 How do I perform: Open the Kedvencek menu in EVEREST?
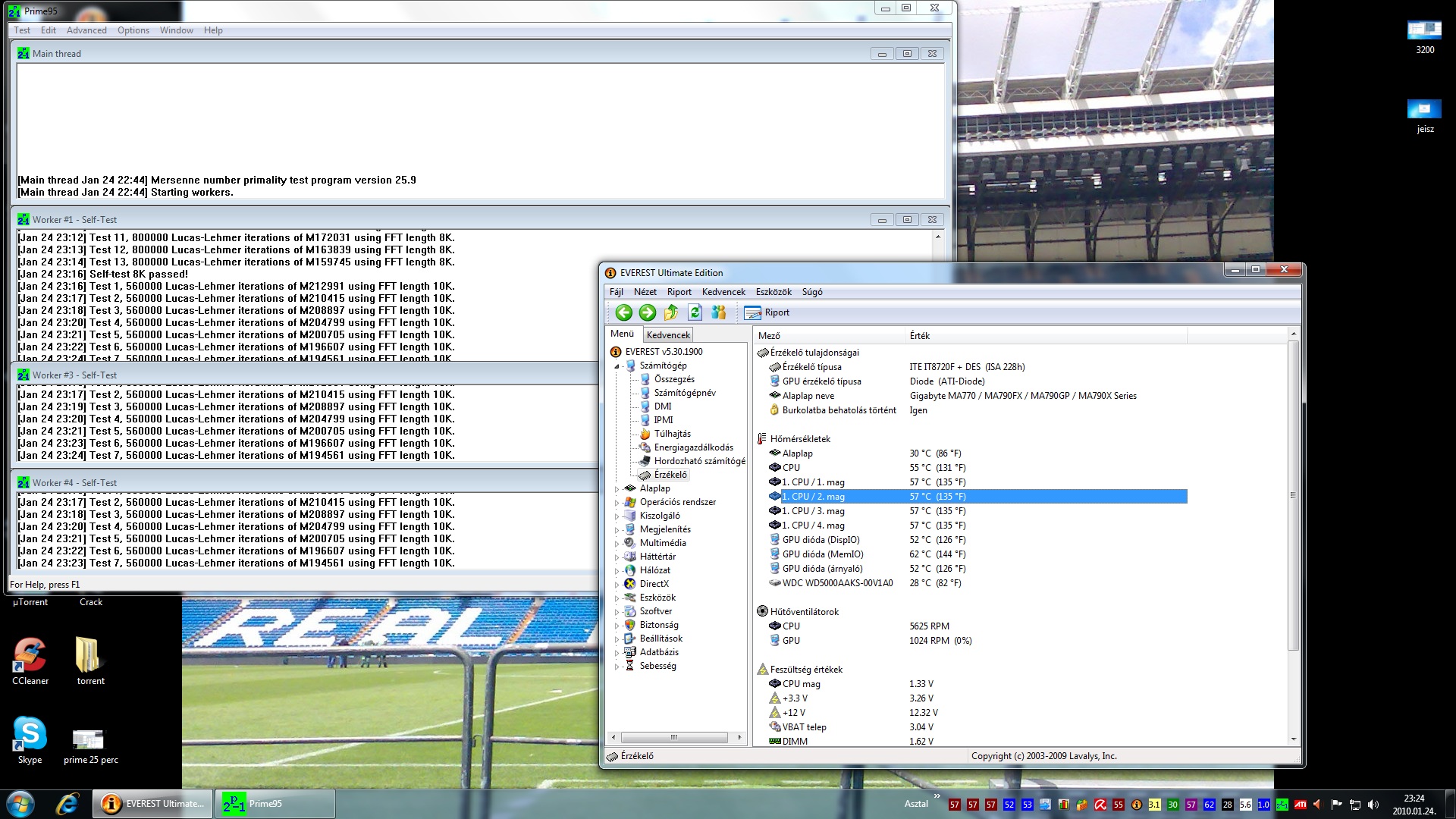point(723,292)
